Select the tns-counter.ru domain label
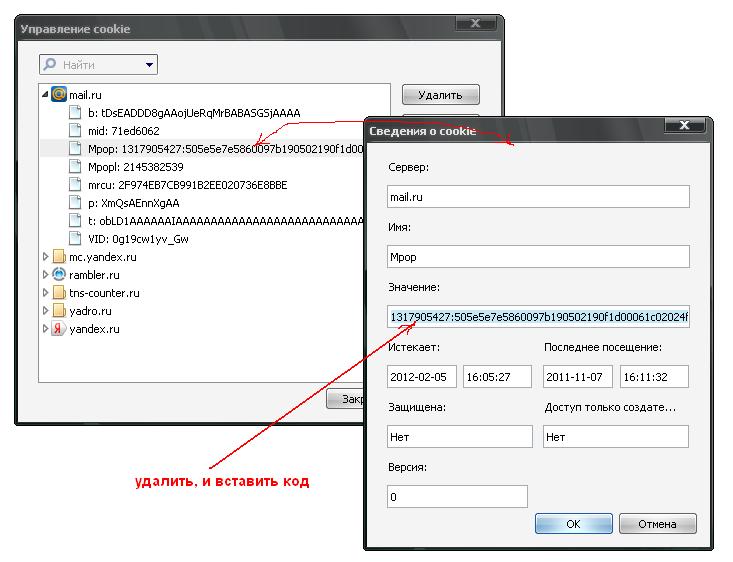 pyautogui.click(x=104, y=293)
